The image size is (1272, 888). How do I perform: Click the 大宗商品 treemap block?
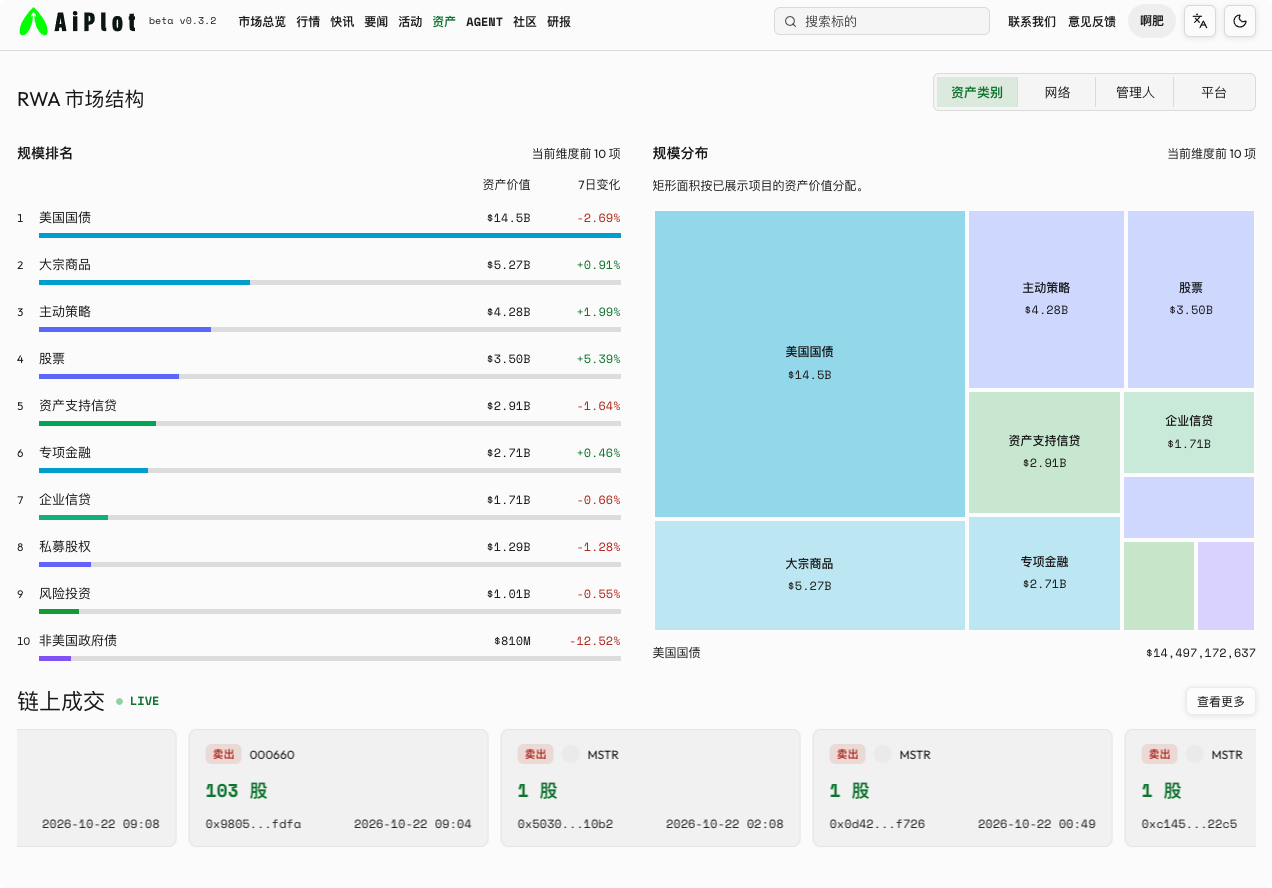coord(810,575)
